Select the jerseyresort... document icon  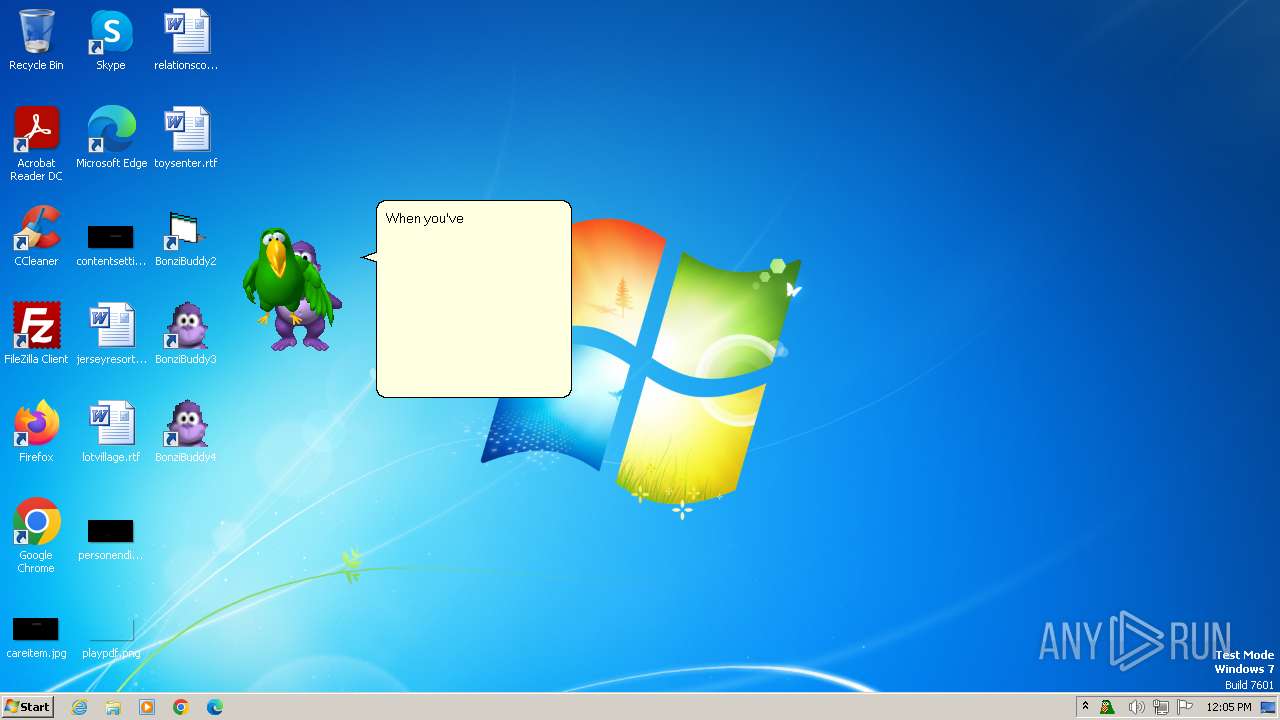click(x=111, y=334)
